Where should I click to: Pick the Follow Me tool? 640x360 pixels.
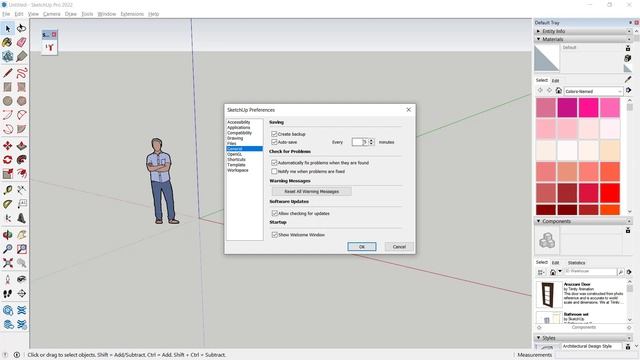tap(21, 160)
